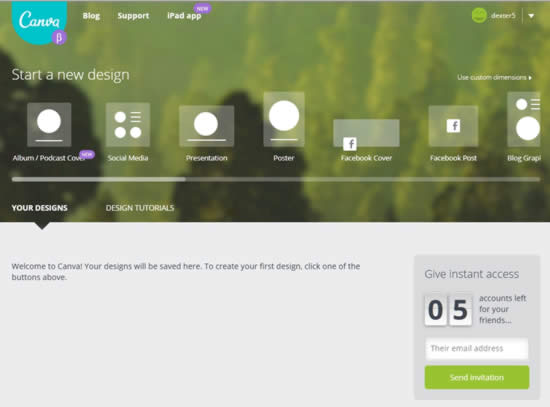Viewport: 550px width, 407px height.
Task: Click the Send invitation button
Action: point(477,378)
